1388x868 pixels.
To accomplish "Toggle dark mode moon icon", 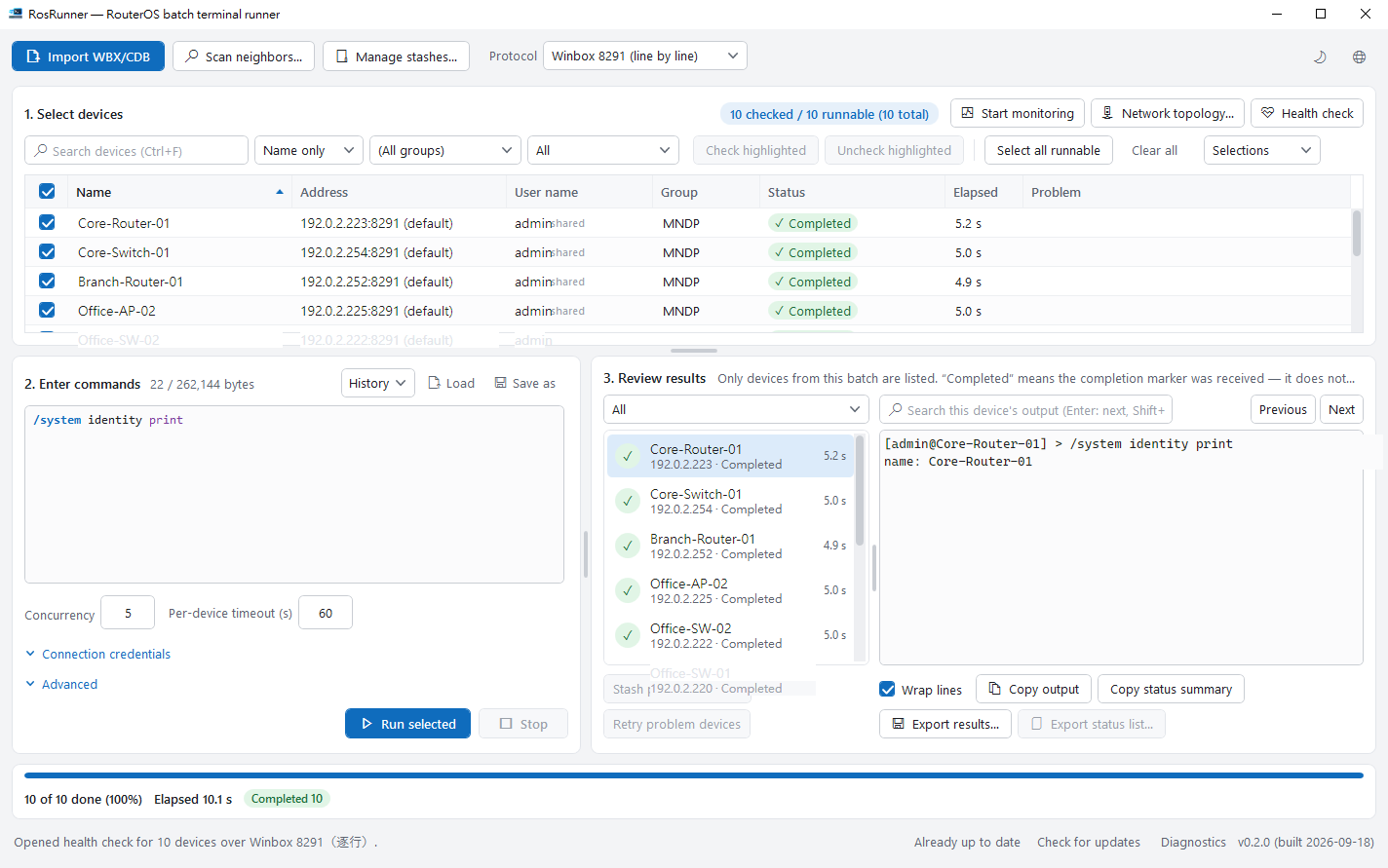I will (1320, 57).
